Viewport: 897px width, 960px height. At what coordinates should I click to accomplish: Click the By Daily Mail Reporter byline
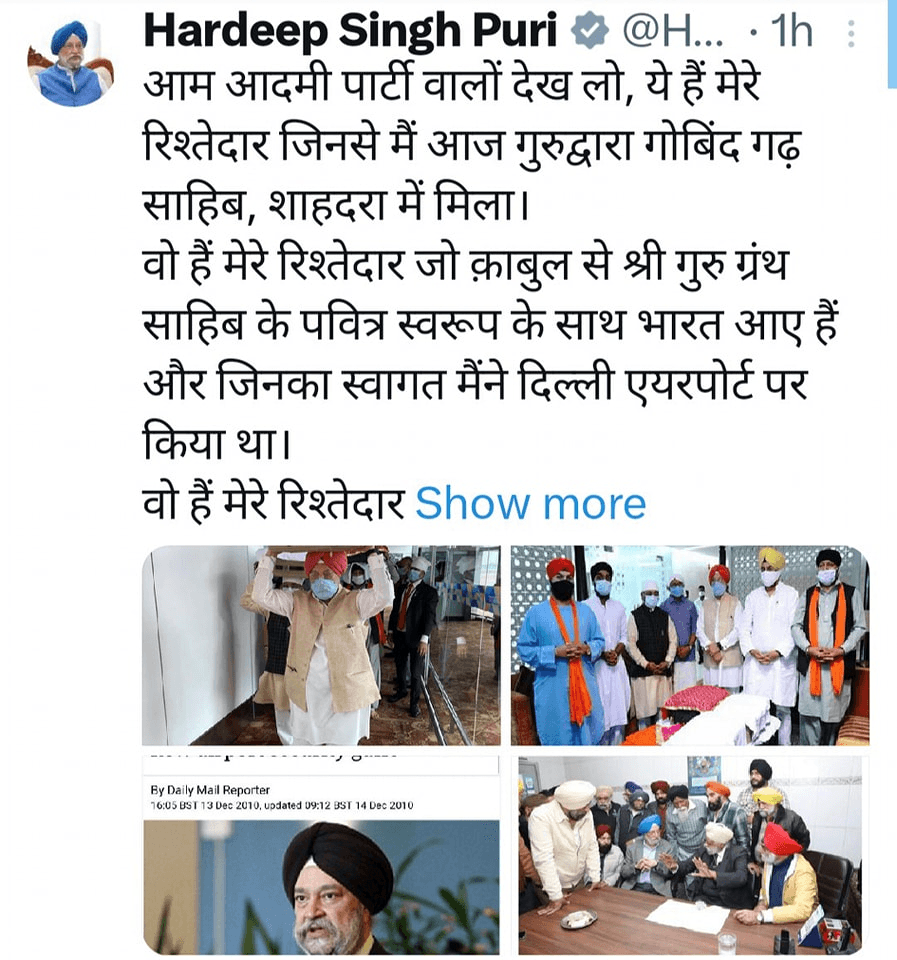(210, 790)
